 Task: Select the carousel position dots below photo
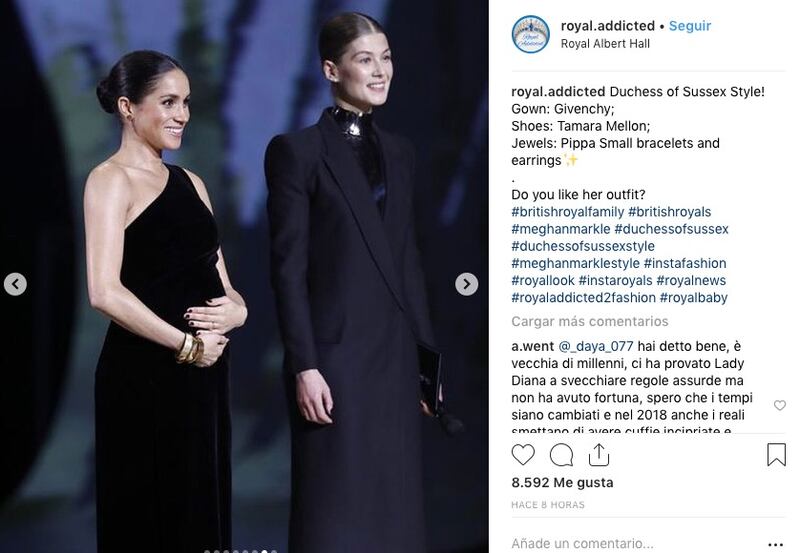pos(241,551)
